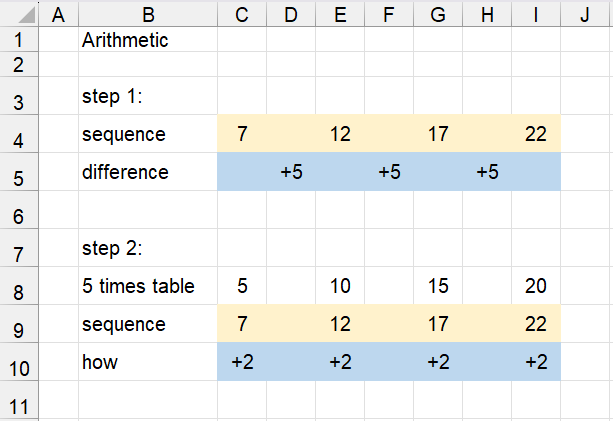Click the row 6 header

[x=19, y=210]
